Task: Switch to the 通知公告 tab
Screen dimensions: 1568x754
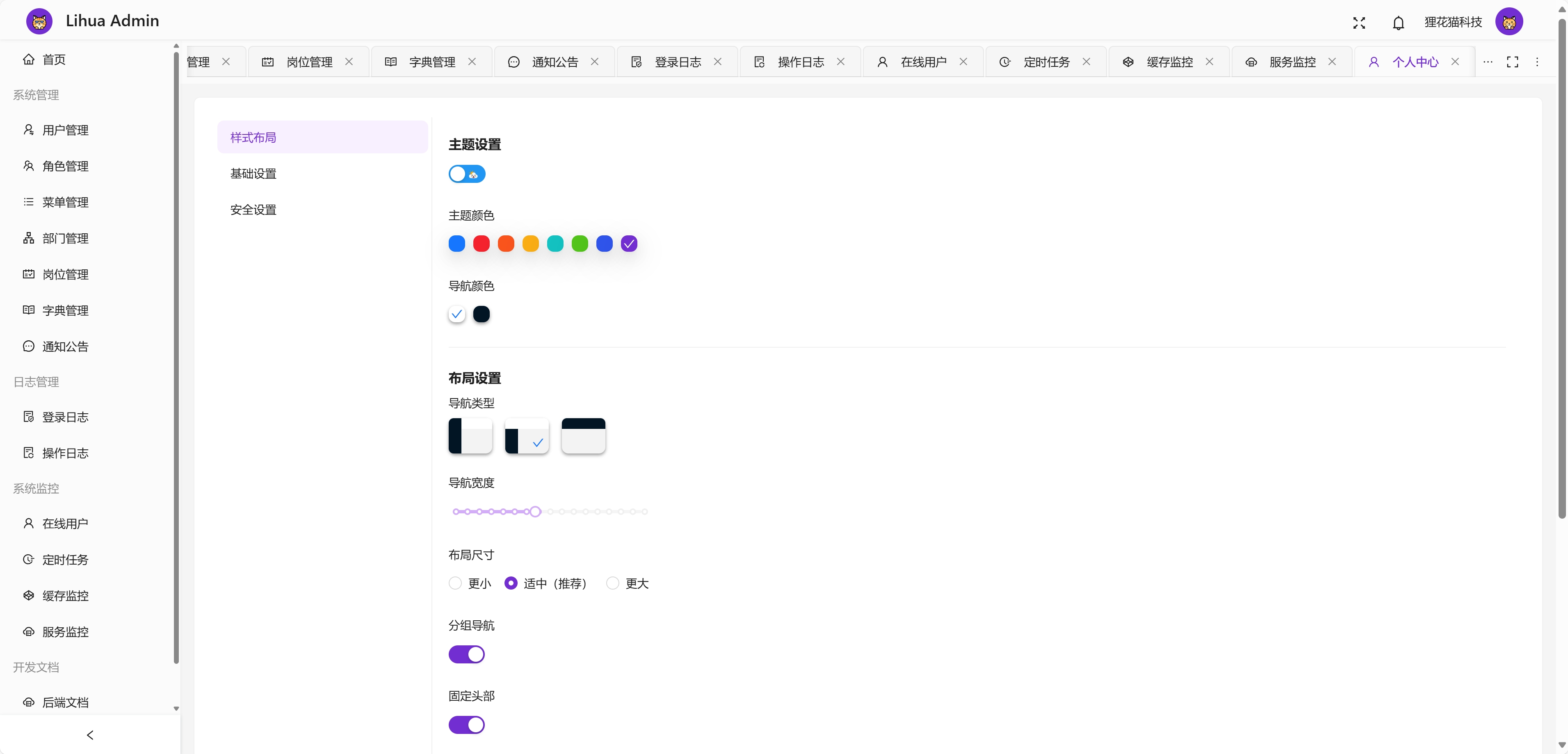Action: 555,62
